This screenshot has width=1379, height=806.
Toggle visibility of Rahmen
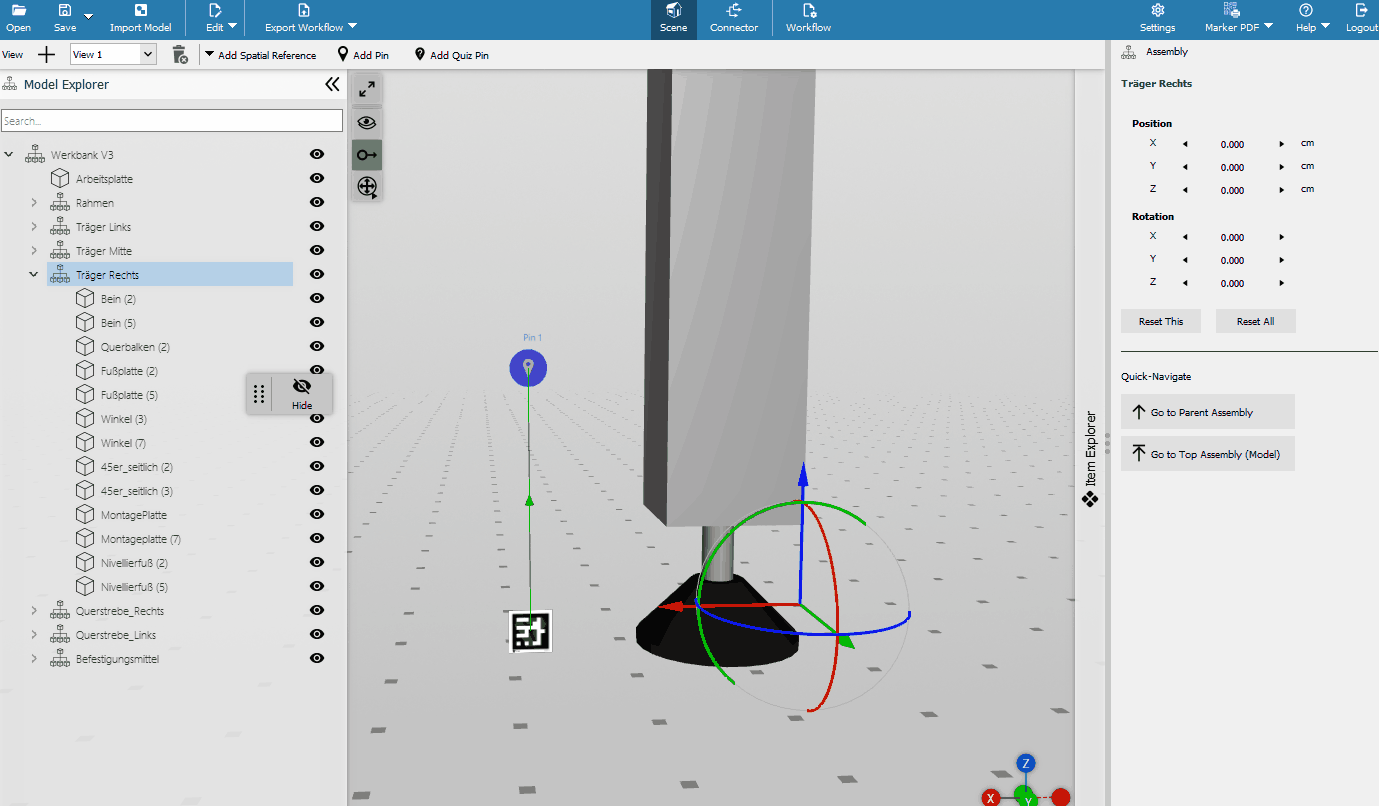coord(317,202)
